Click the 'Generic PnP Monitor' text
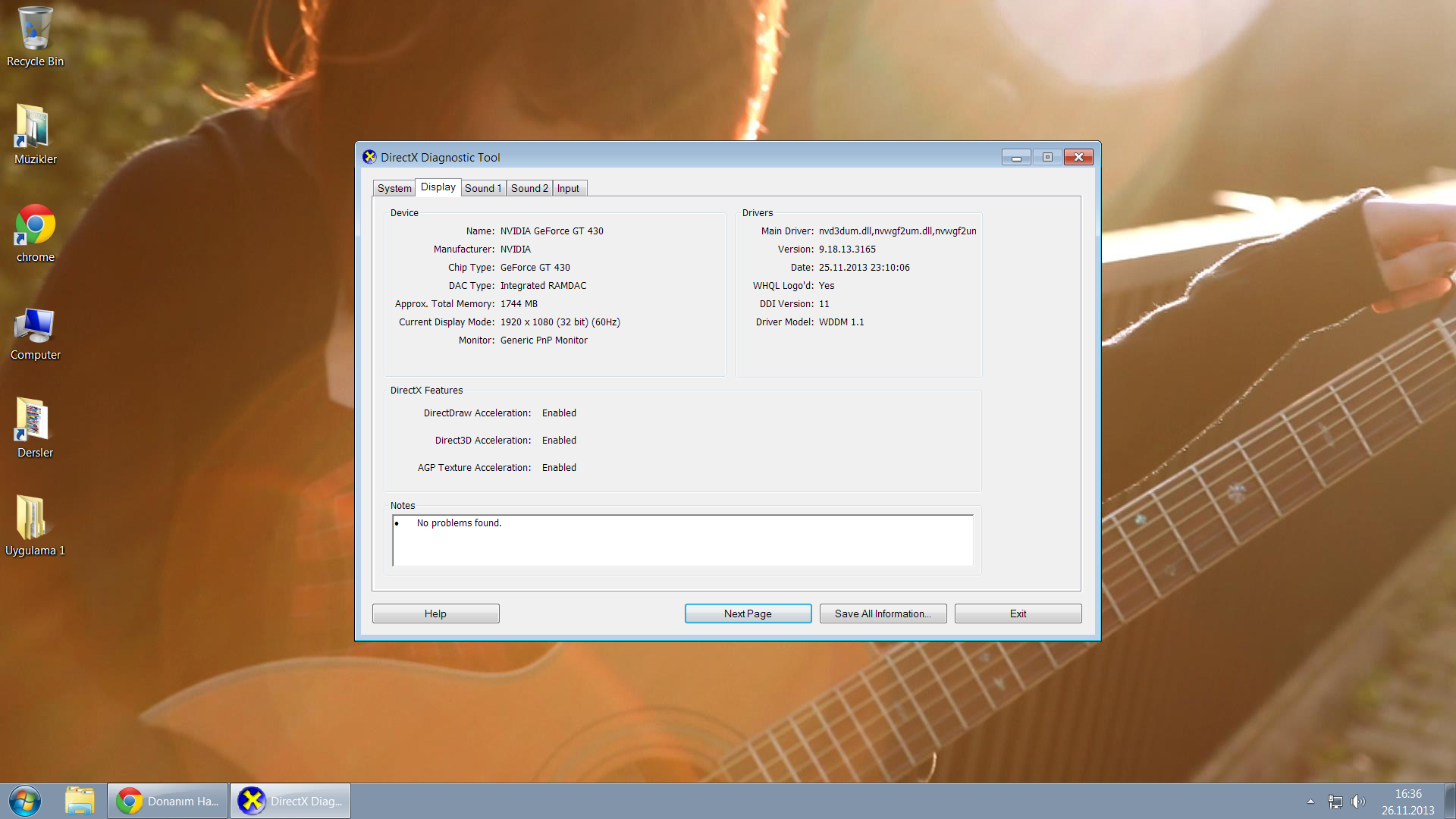Image resolution: width=1456 pixels, height=819 pixels. click(544, 340)
